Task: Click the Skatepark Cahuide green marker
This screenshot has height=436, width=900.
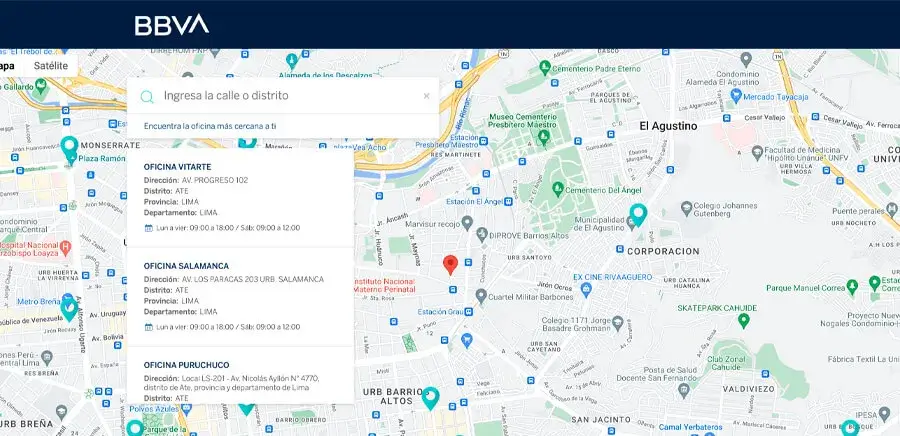Action: click(743, 321)
